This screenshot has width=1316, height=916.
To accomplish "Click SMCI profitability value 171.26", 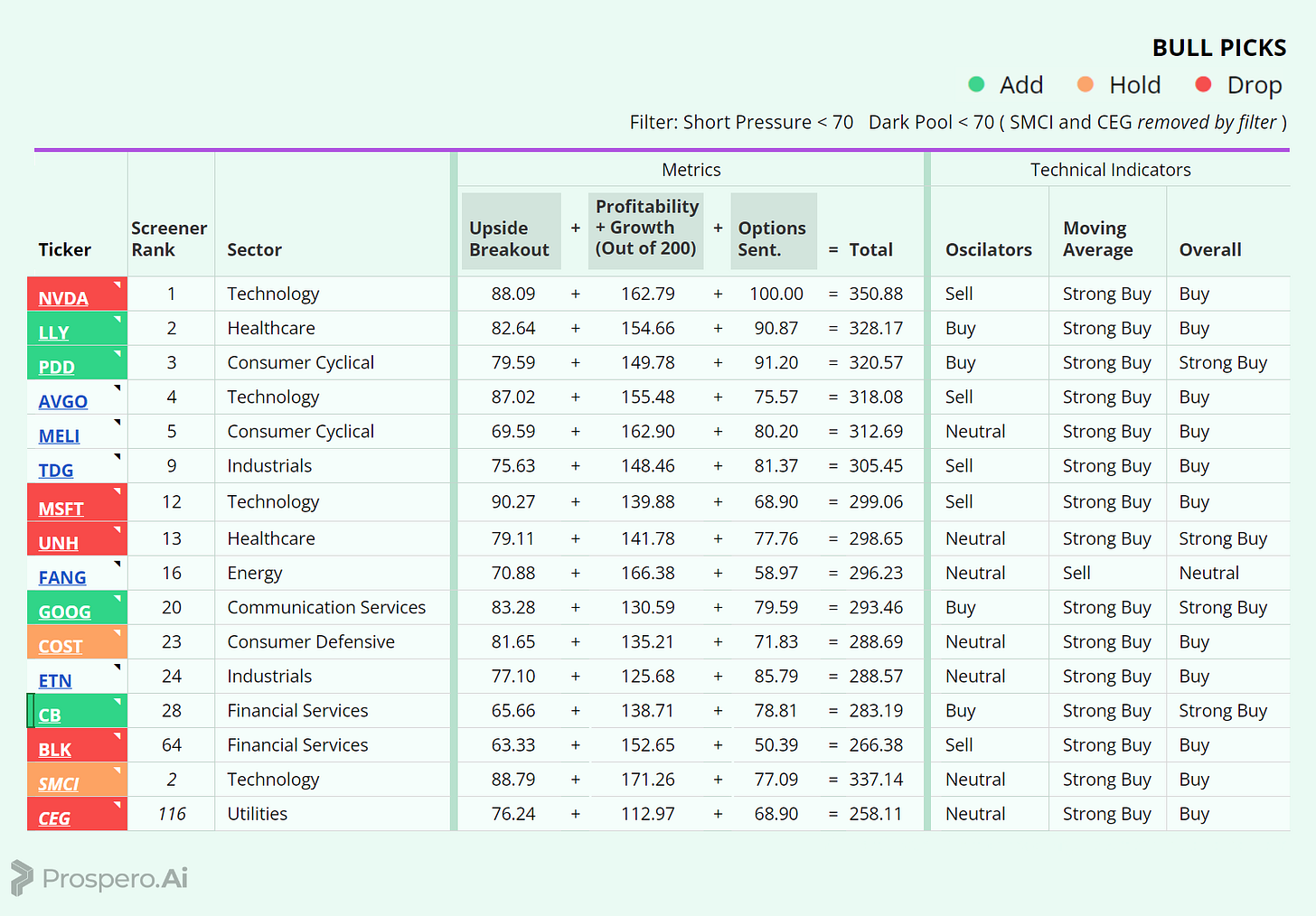I will [x=648, y=779].
